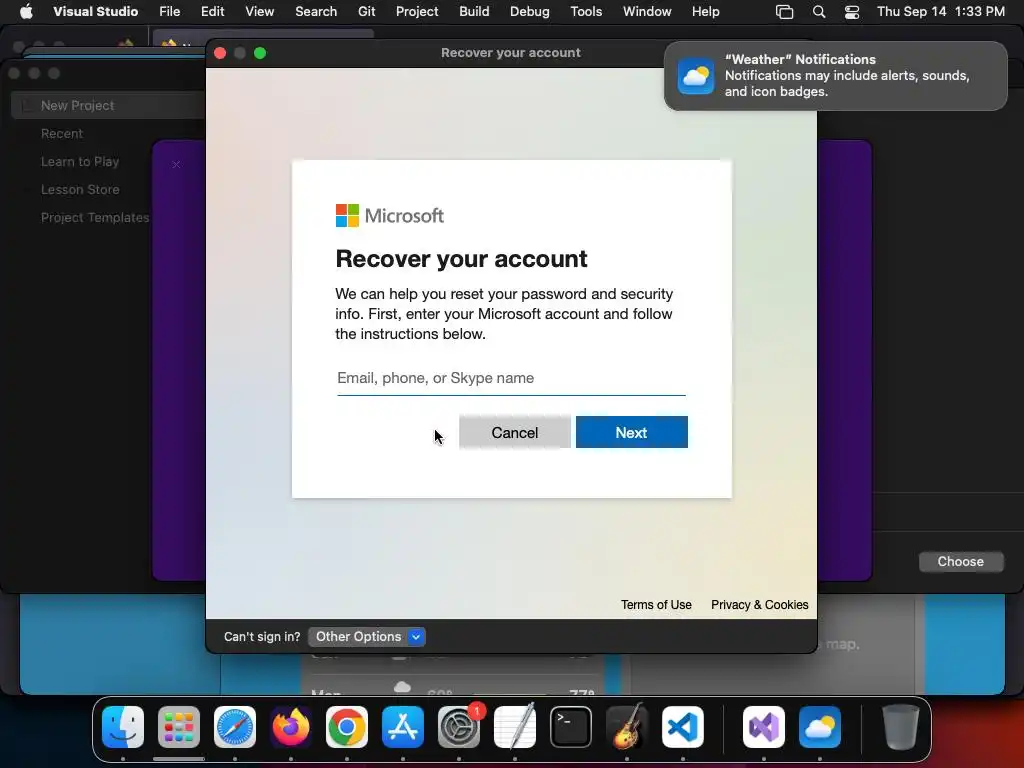
Task: Open the Edit menu
Action: pyautogui.click(x=212, y=11)
